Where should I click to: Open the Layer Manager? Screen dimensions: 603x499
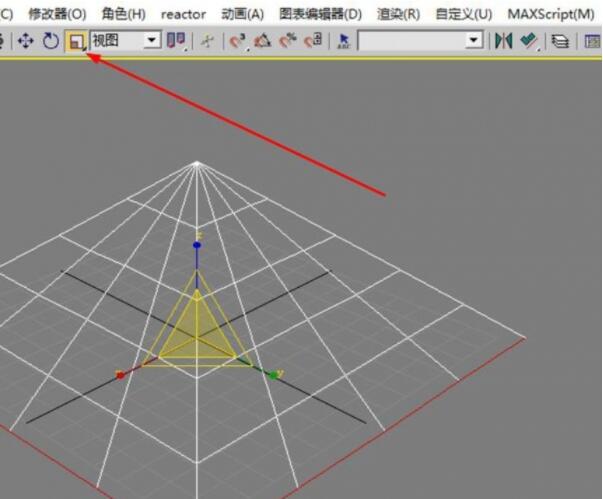[x=561, y=41]
